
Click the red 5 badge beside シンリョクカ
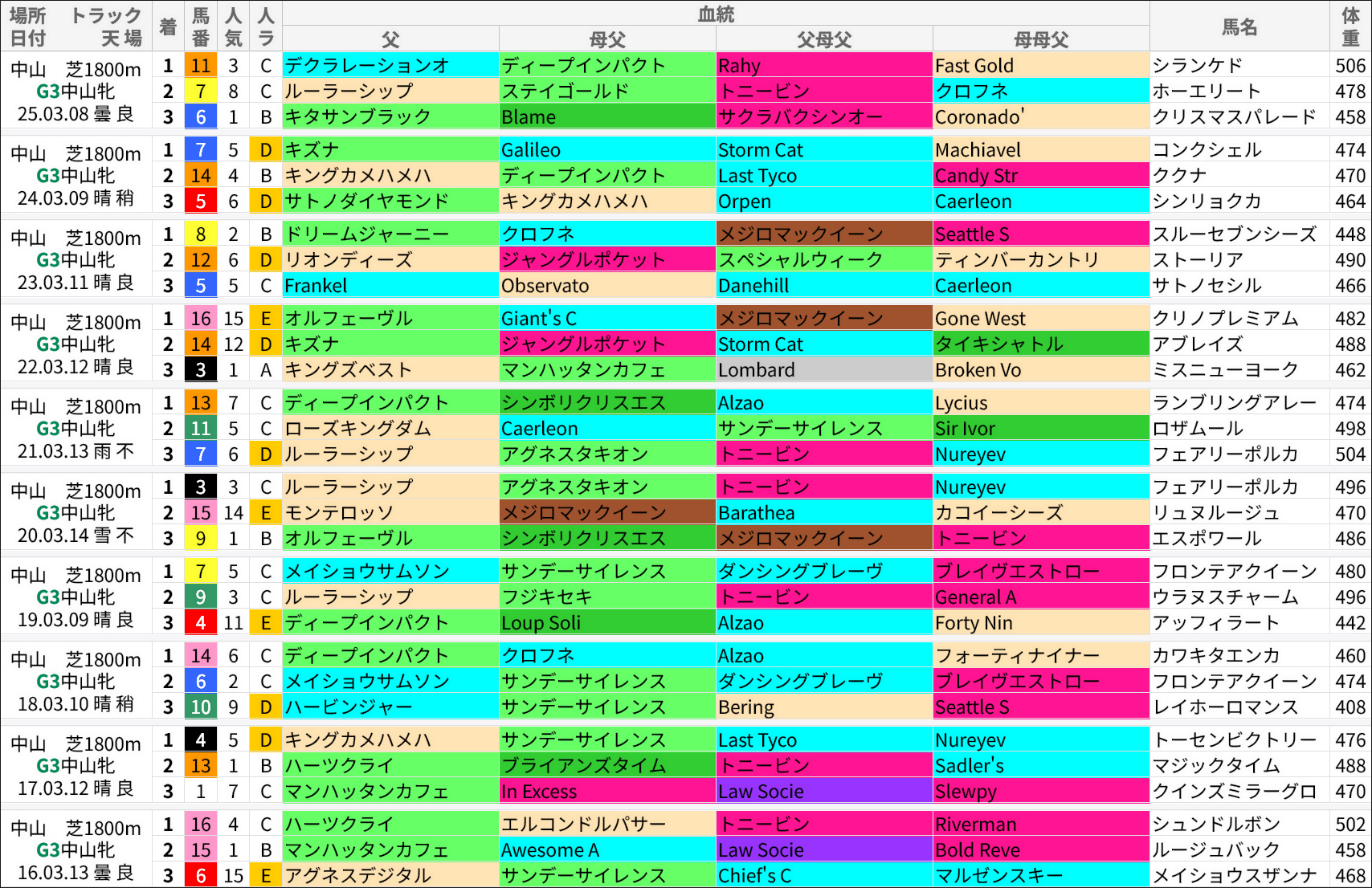point(200,201)
